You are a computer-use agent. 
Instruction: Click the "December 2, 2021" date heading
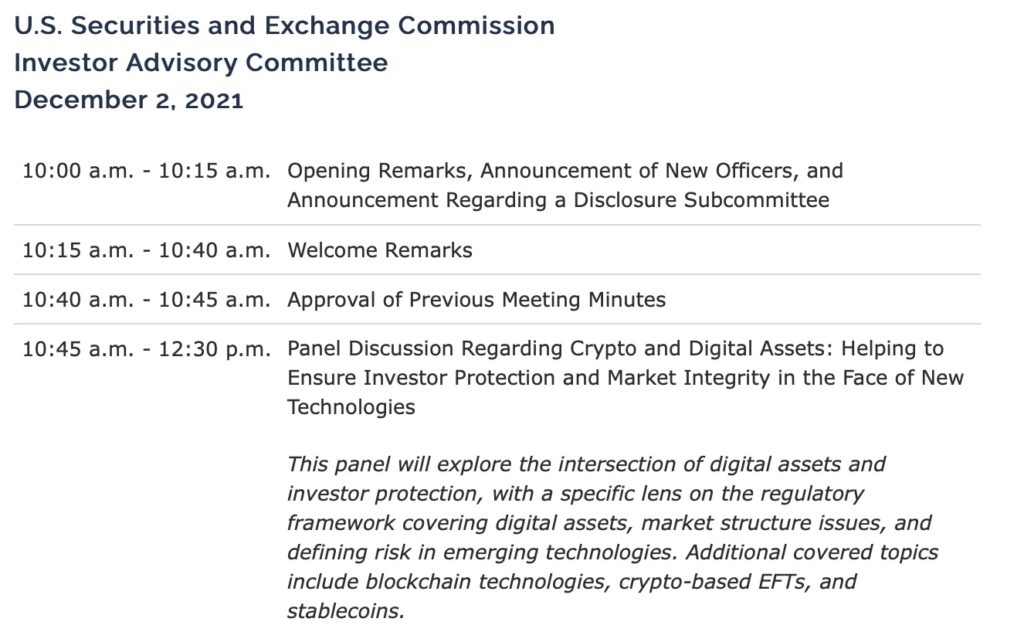click(129, 100)
